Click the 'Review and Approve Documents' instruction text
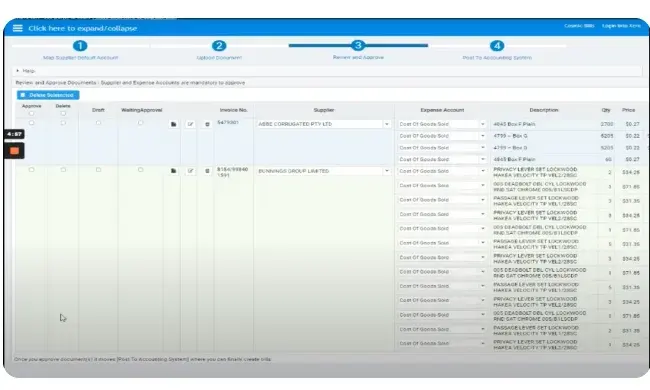Screen dimensions: 650x390 [x=130, y=83]
